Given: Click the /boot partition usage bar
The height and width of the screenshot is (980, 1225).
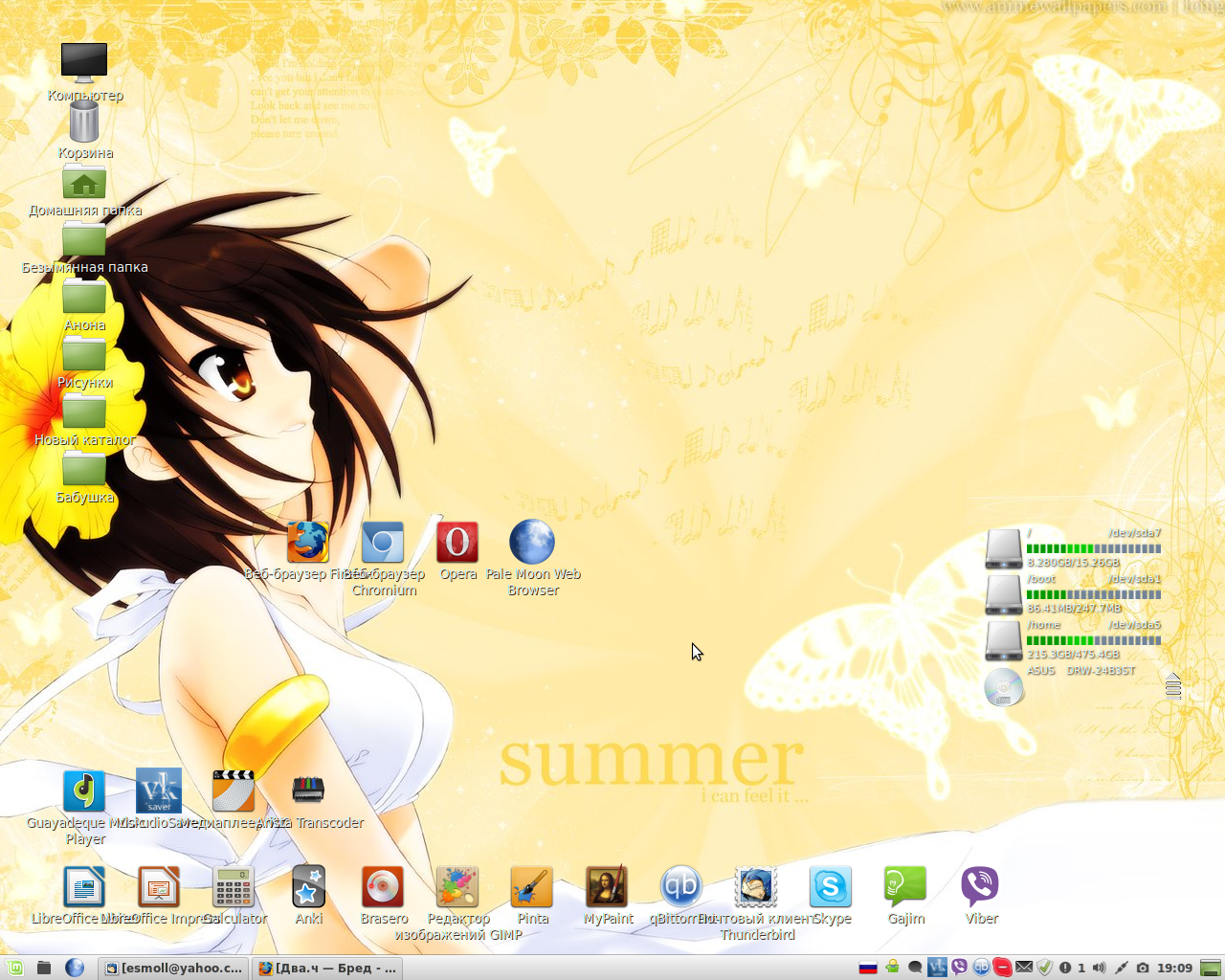Looking at the screenshot, I should coord(1094,595).
